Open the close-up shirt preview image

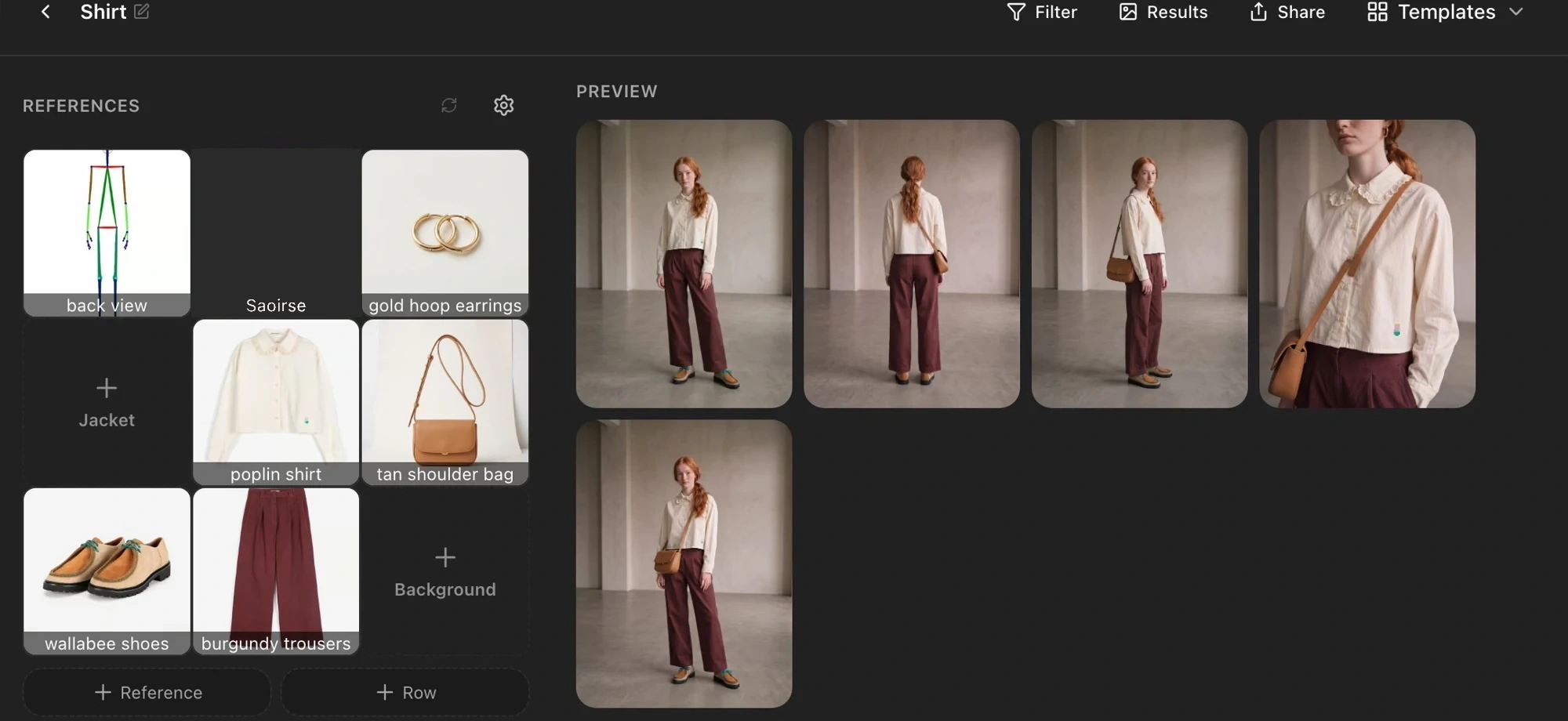pos(1367,263)
